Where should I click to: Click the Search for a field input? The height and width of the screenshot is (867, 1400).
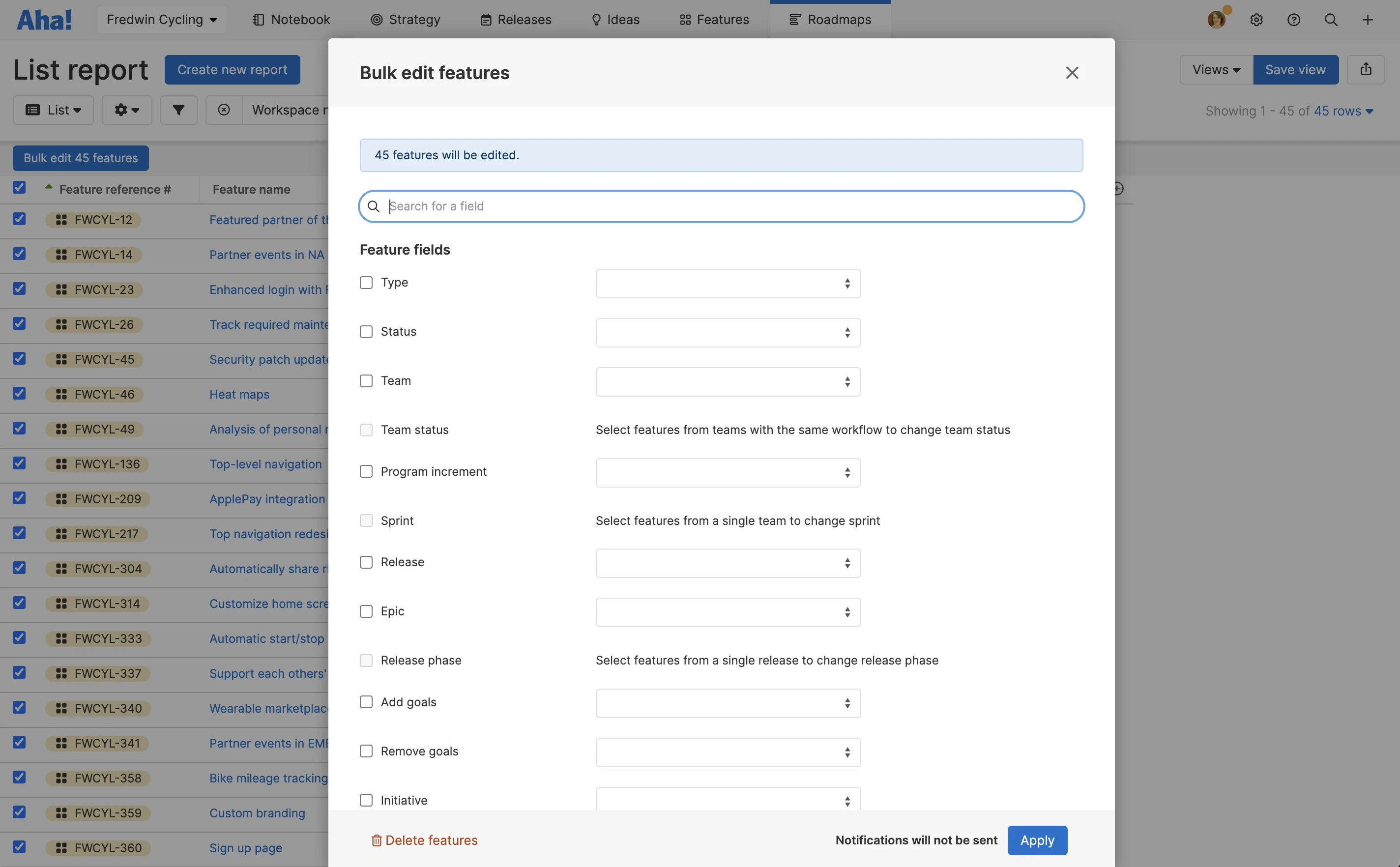point(721,206)
